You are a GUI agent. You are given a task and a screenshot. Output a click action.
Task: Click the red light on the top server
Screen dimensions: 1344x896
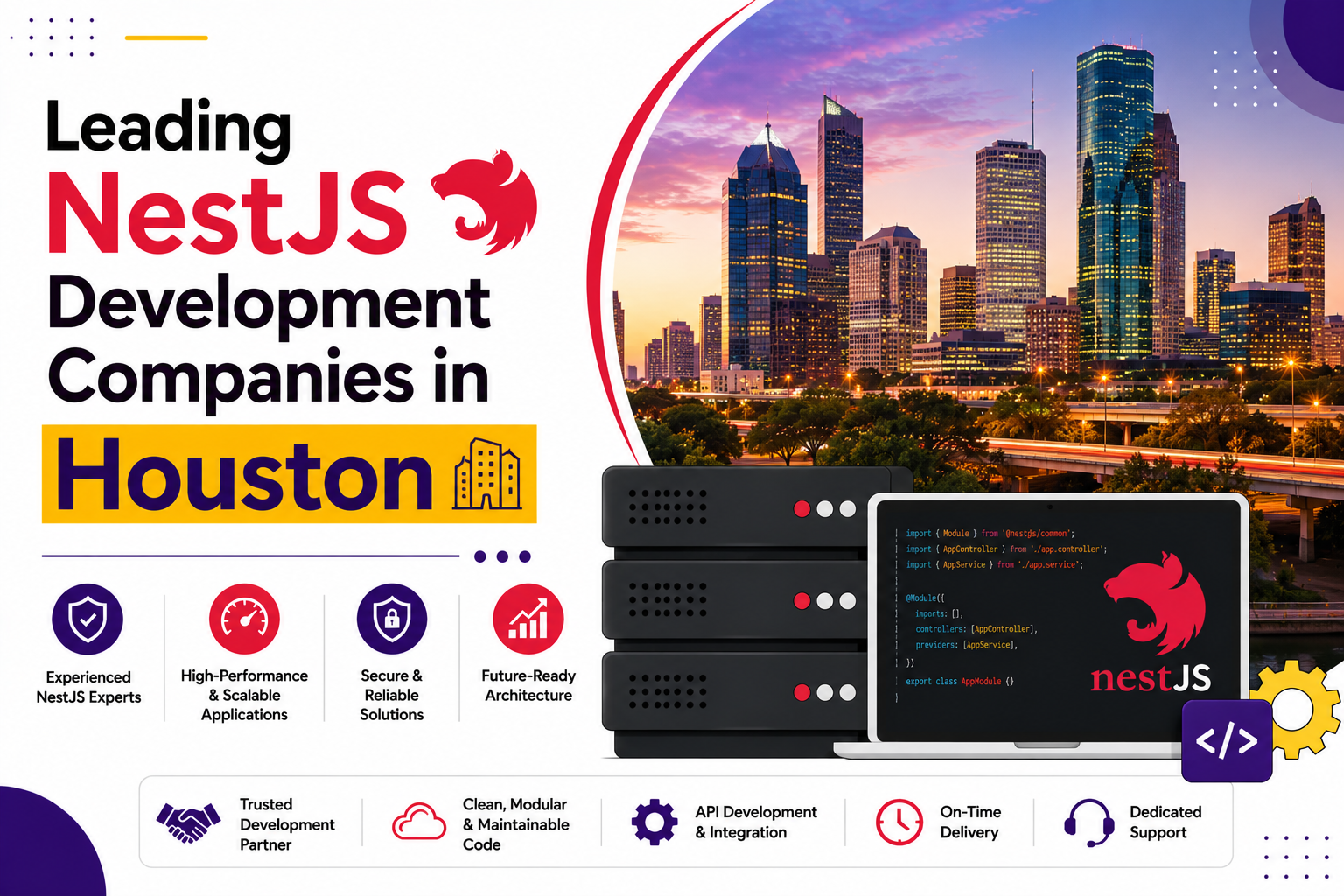(x=801, y=509)
